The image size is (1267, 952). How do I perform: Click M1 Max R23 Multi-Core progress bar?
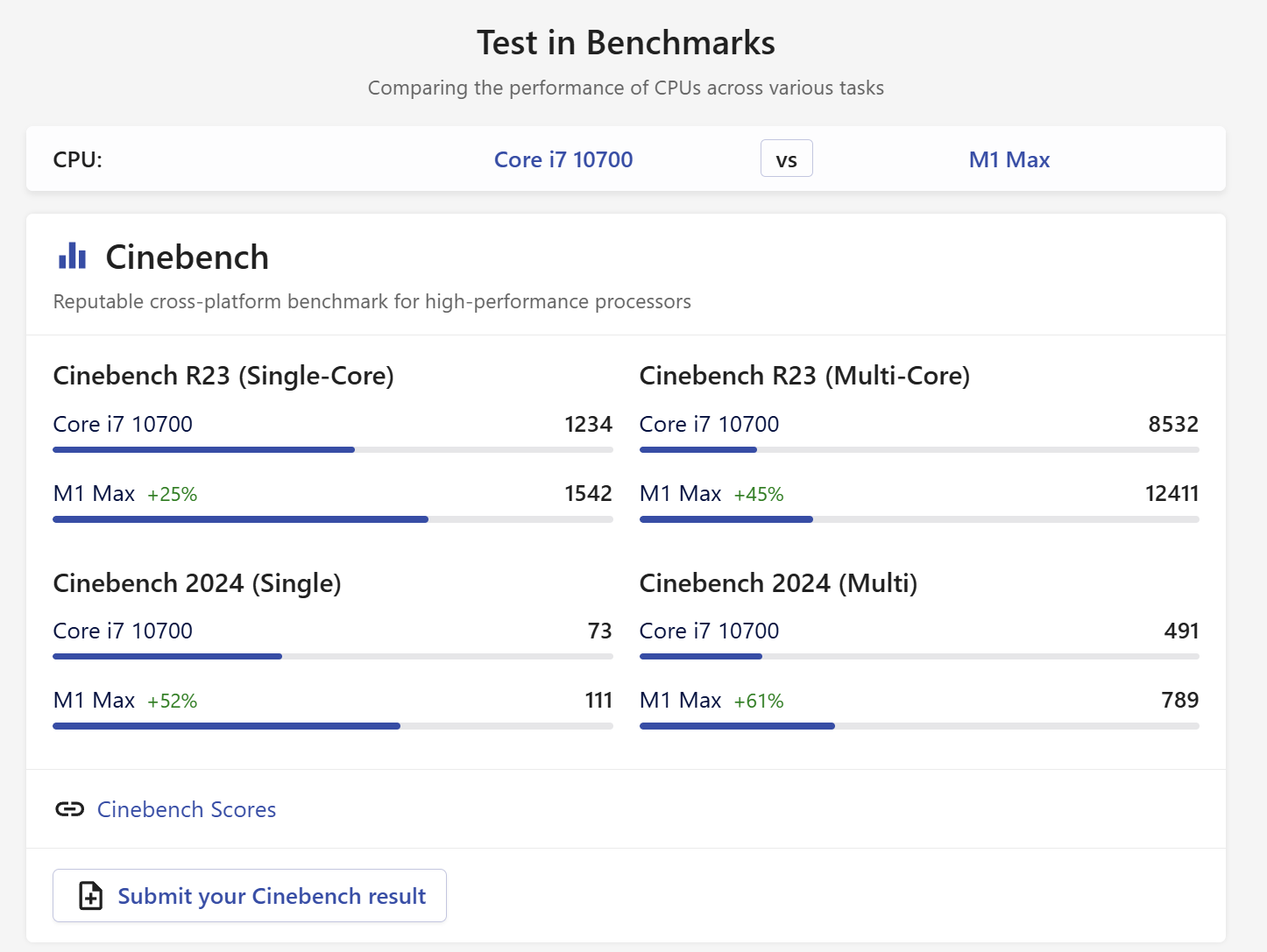pyautogui.click(x=919, y=519)
